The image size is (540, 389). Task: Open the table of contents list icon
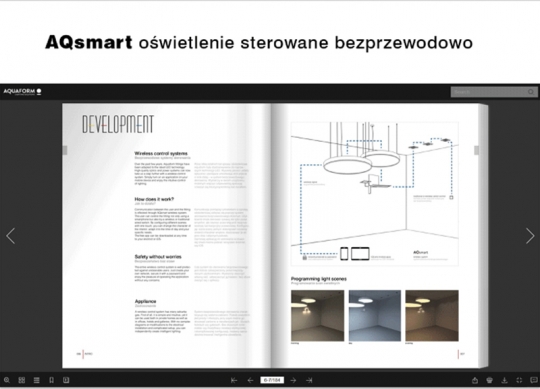[37, 380]
